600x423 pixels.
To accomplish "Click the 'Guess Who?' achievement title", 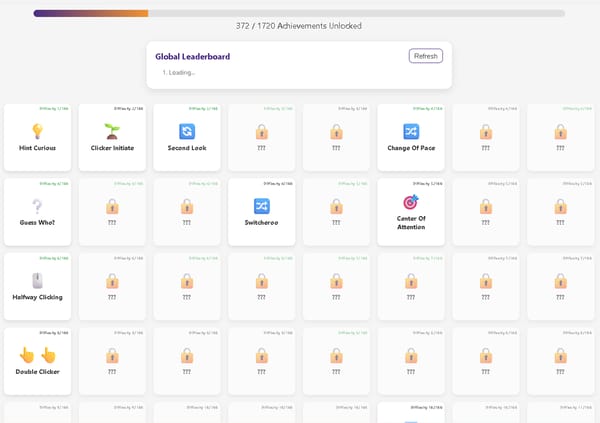I will (37, 222).
